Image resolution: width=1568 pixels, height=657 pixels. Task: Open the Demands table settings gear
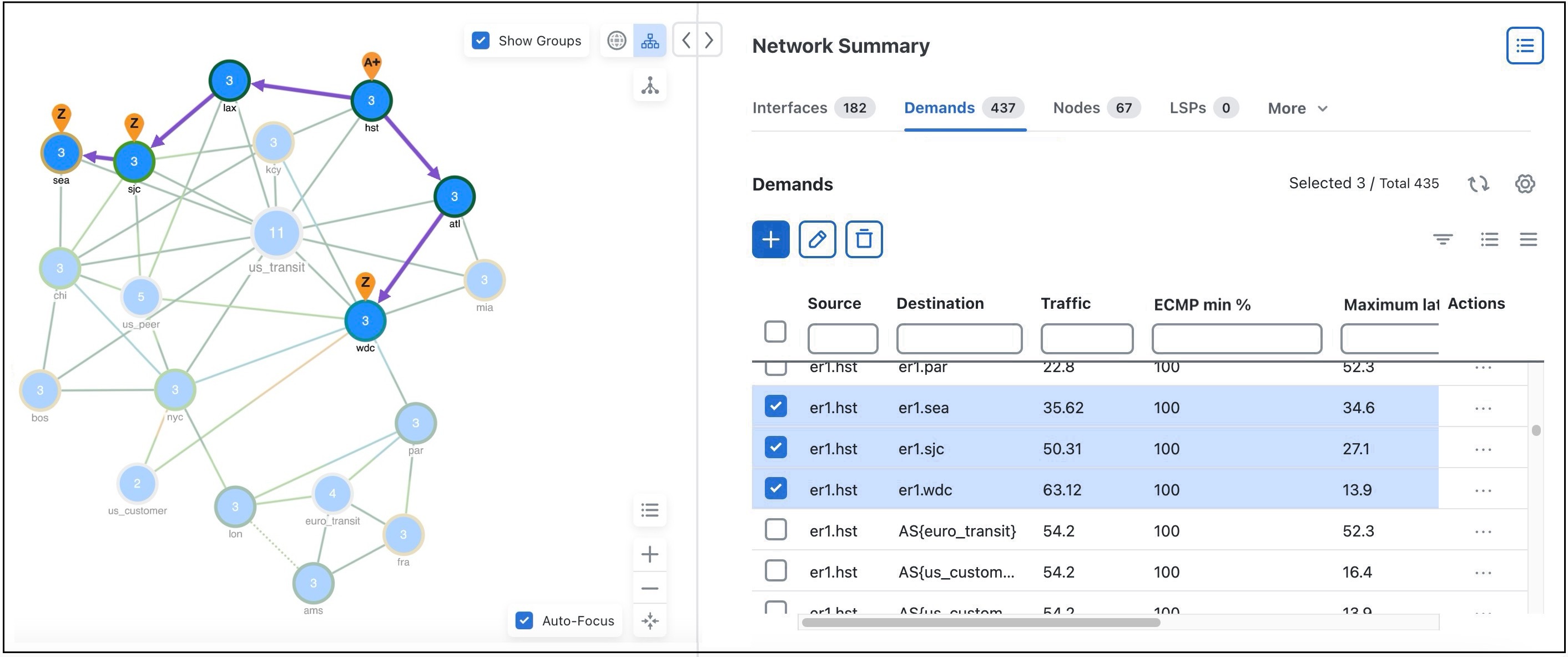pyautogui.click(x=1525, y=183)
